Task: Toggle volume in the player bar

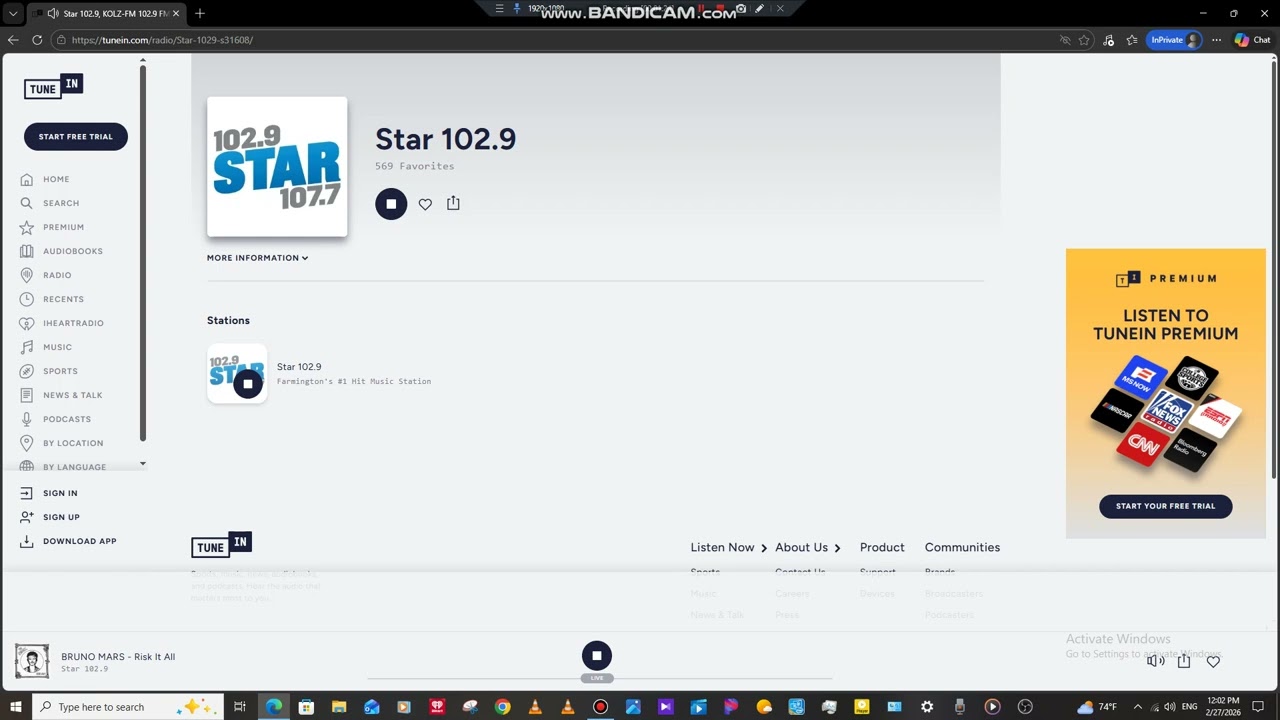Action: tap(1155, 661)
